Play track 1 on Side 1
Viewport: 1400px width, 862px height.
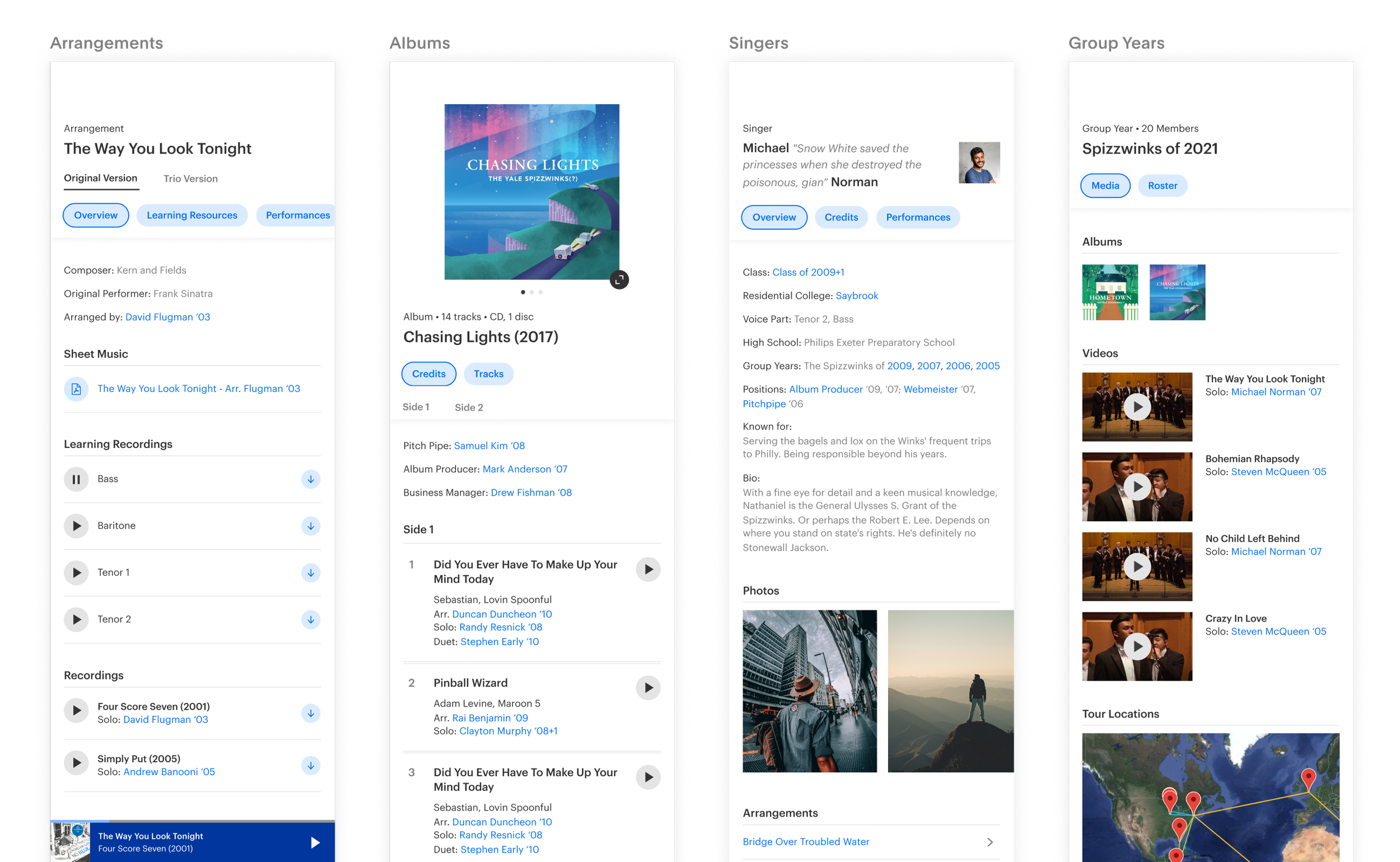648,570
